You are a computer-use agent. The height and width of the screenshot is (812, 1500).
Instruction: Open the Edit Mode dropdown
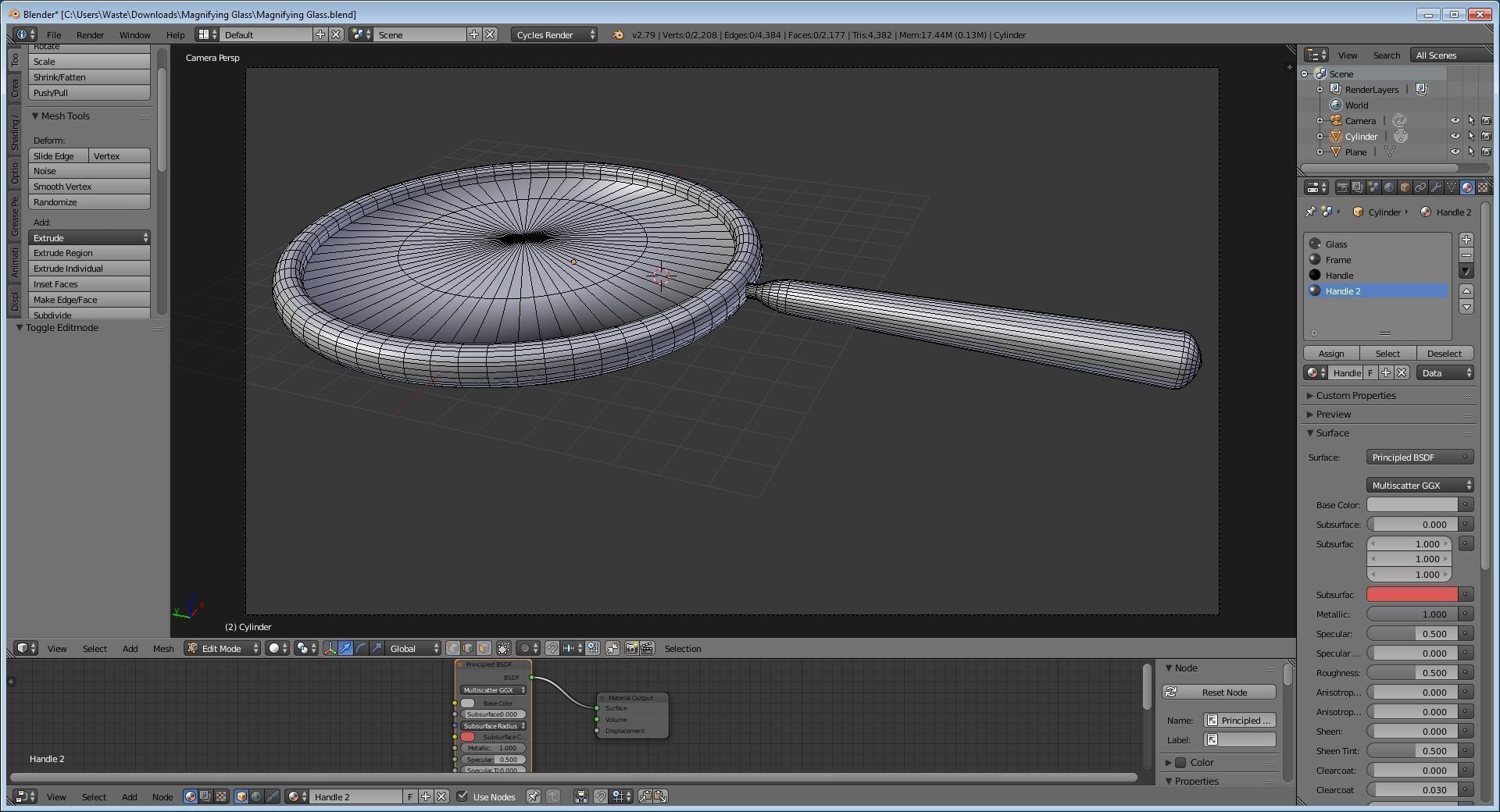(222, 649)
